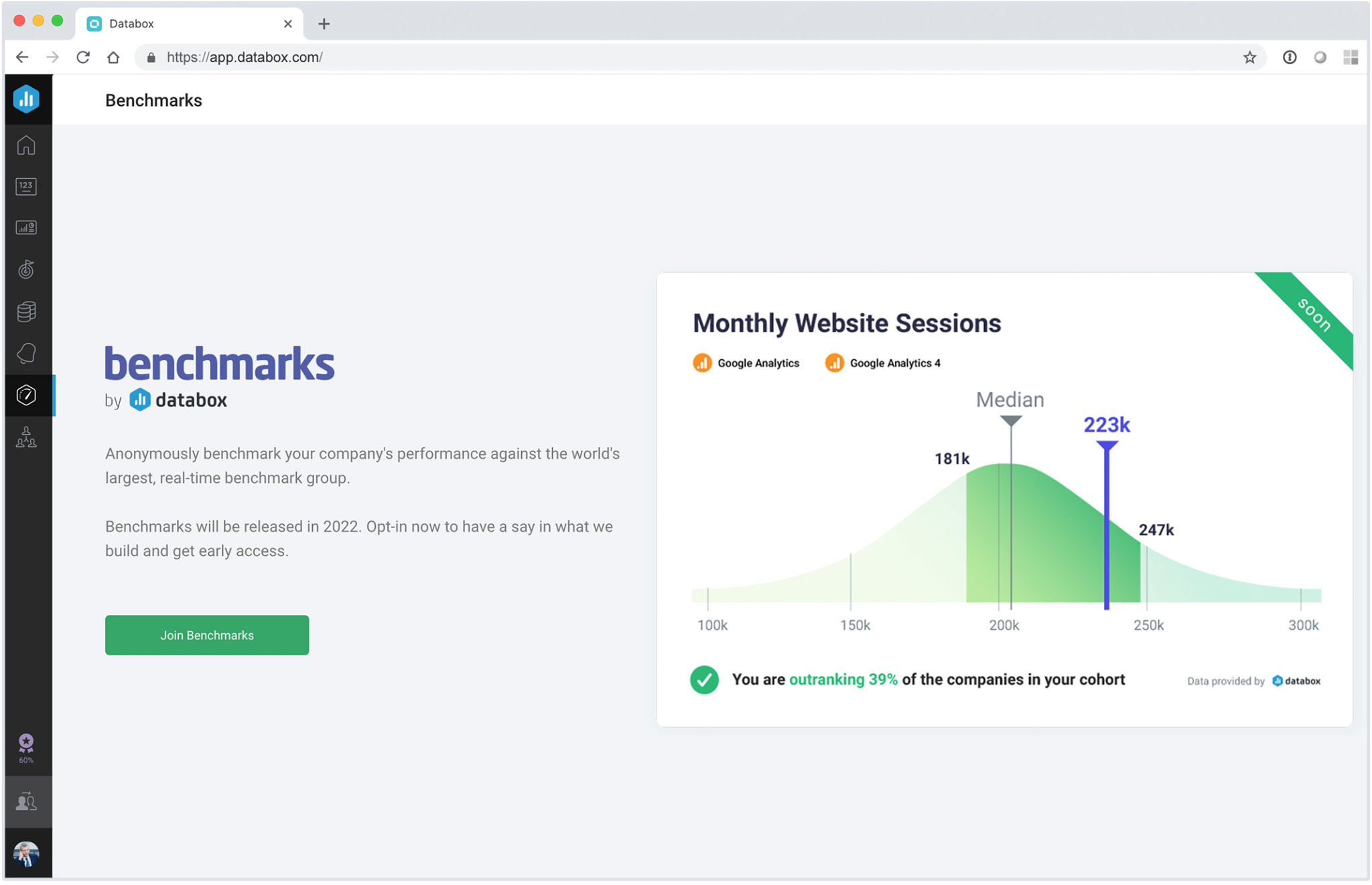Image resolution: width=1372 pixels, height=885 pixels.
Task: Click the 60% achievement progress badge
Action: pyautogui.click(x=26, y=746)
